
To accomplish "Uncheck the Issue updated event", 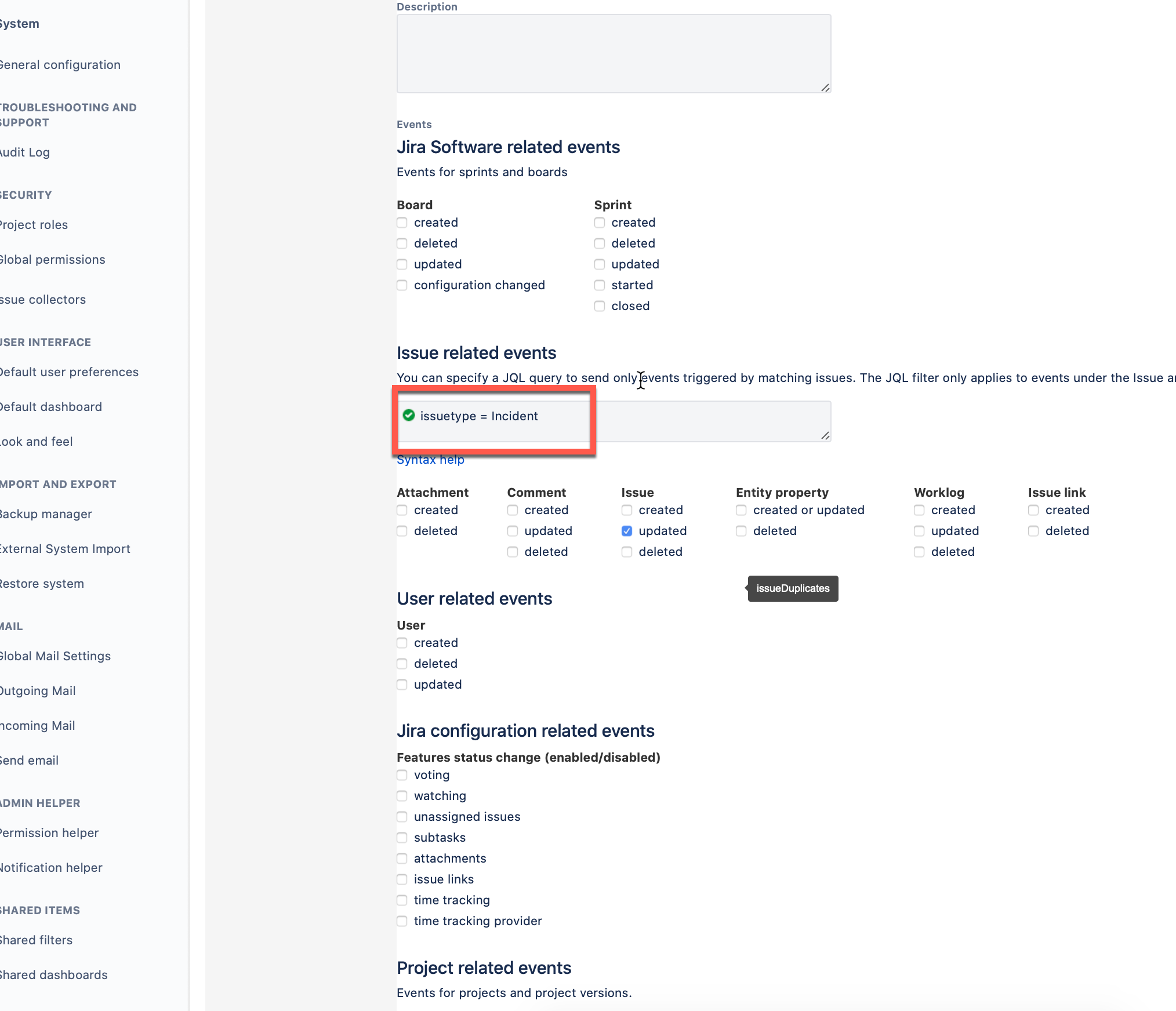I will tap(626, 530).
